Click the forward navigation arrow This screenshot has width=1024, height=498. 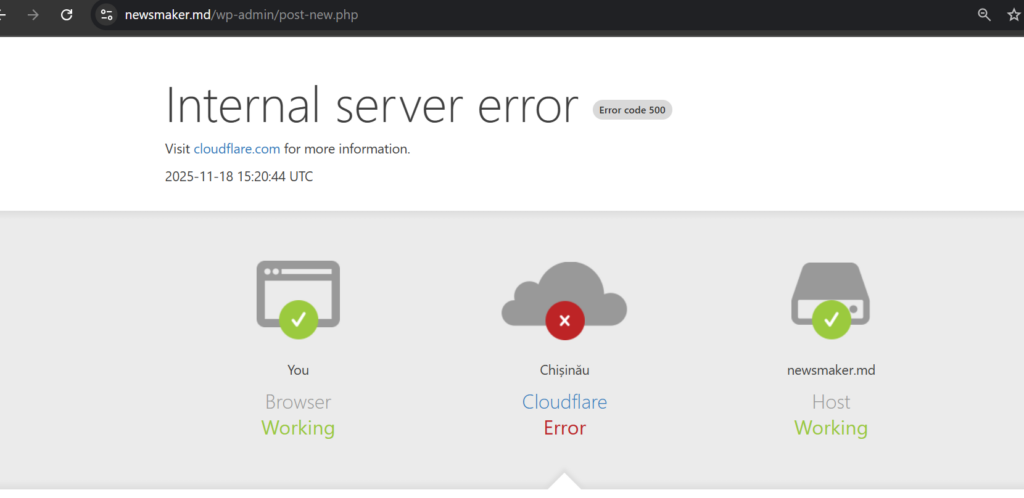point(34,15)
